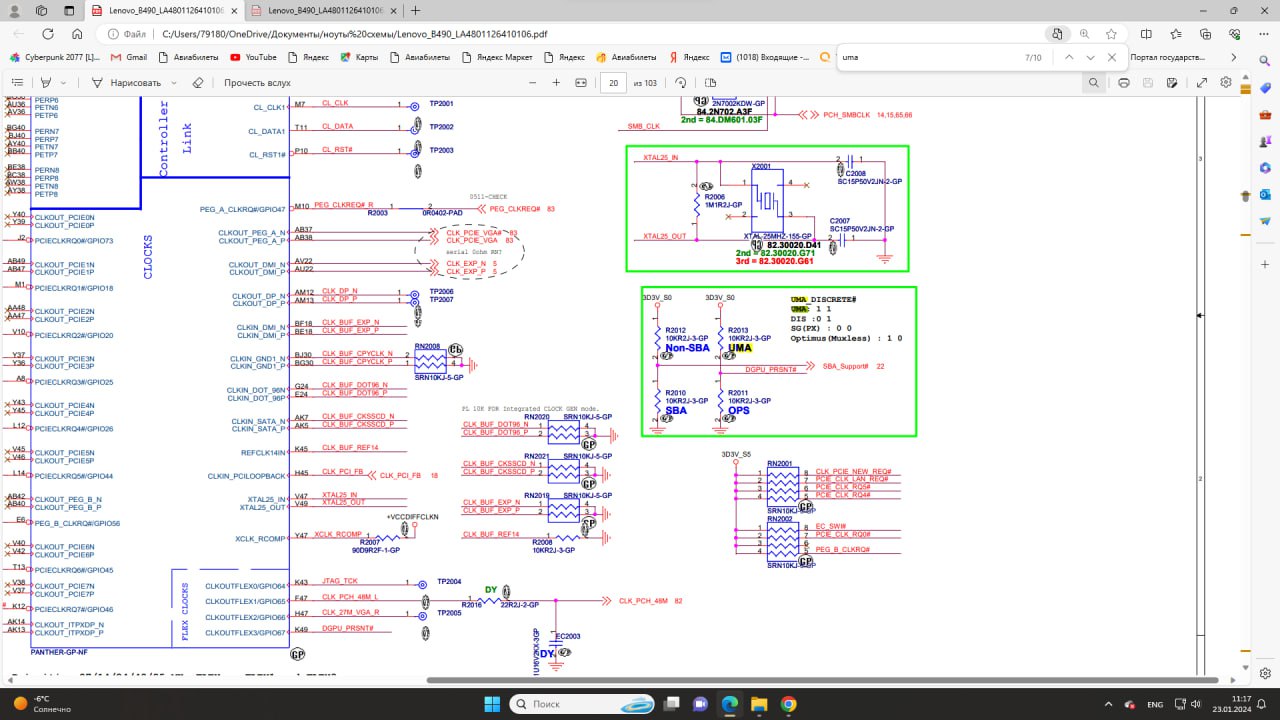Open the PDF table of contents panel
Viewport: 1280px width, 720px height.
pyautogui.click(x=17, y=83)
